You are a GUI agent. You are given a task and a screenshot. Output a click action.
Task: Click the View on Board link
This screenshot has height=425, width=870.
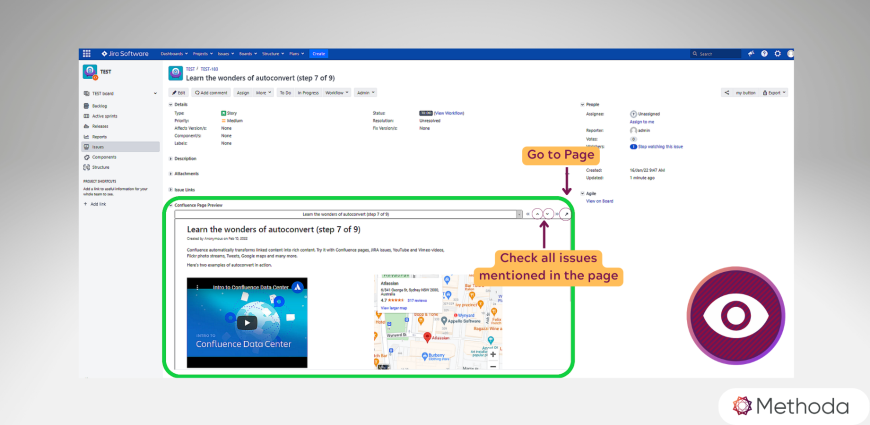599,201
